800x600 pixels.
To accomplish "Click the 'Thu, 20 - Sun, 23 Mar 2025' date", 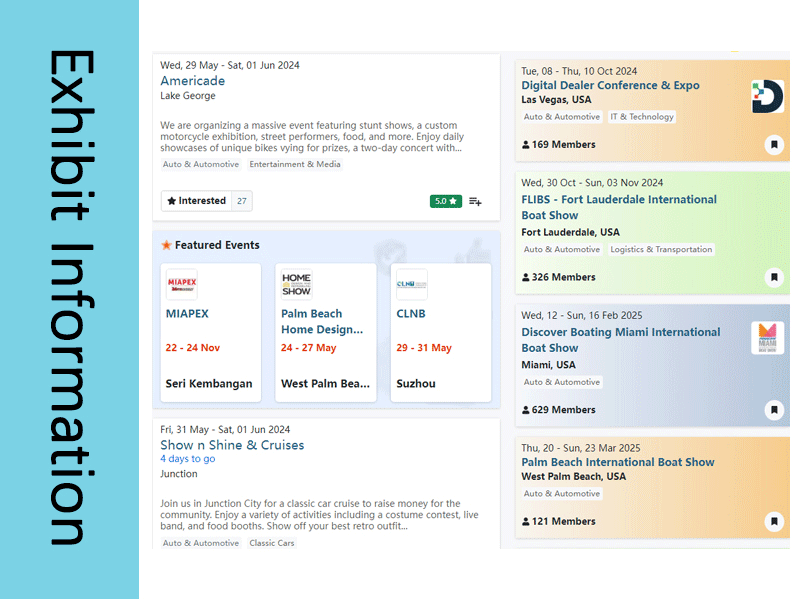I will (x=581, y=448).
